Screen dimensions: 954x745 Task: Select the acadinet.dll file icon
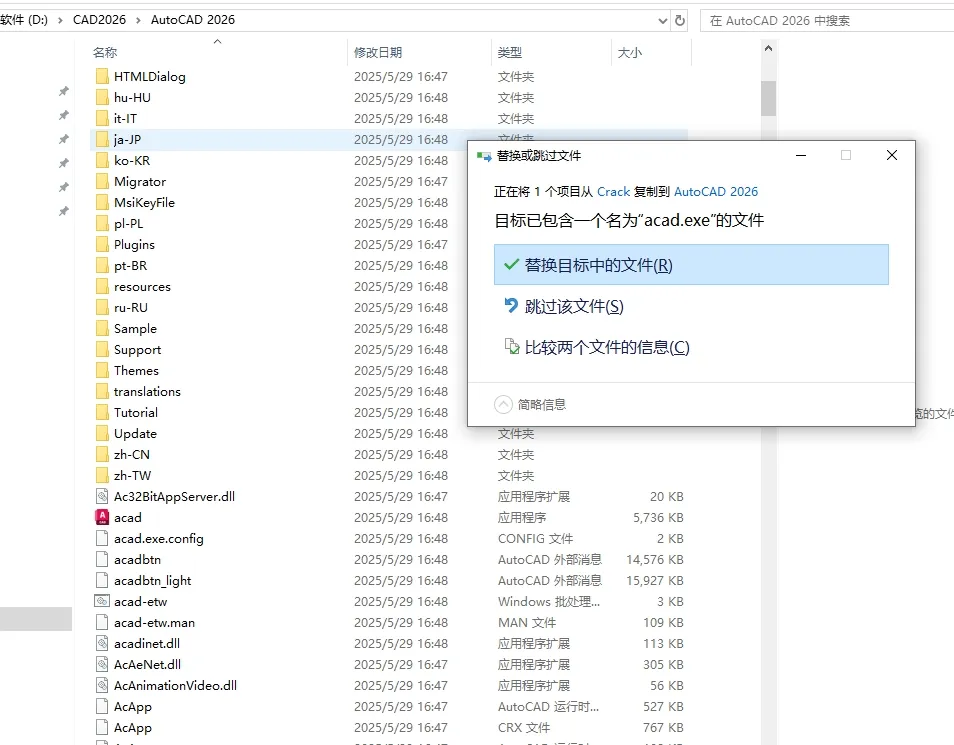pos(102,643)
